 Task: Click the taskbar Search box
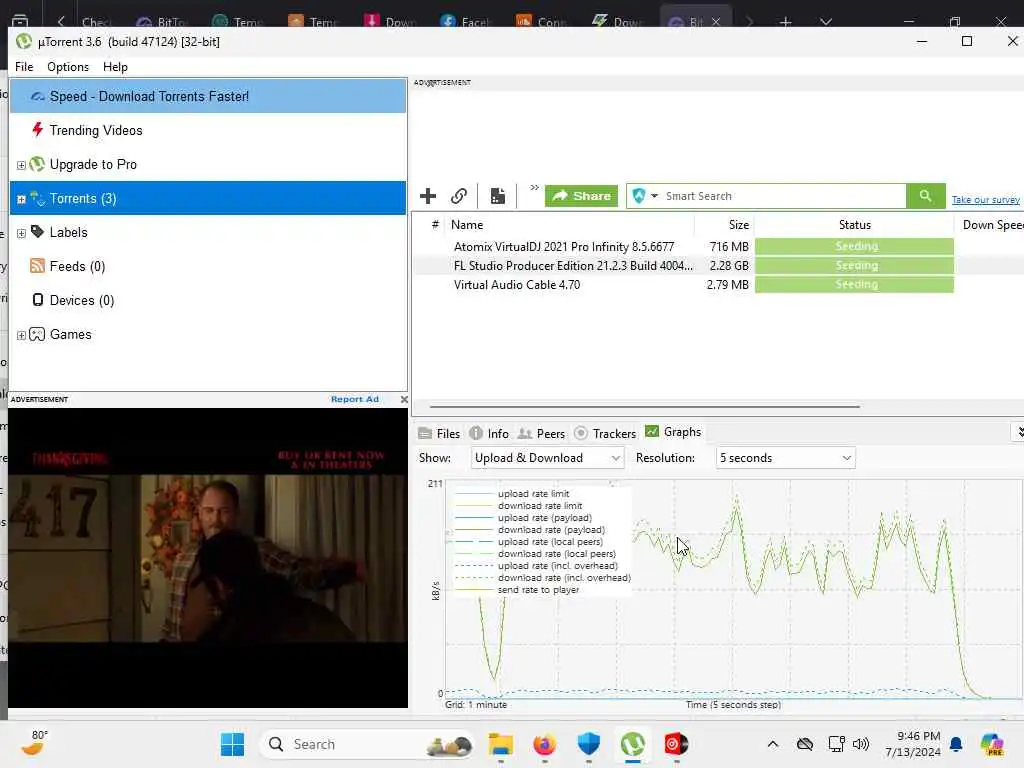click(x=368, y=744)
